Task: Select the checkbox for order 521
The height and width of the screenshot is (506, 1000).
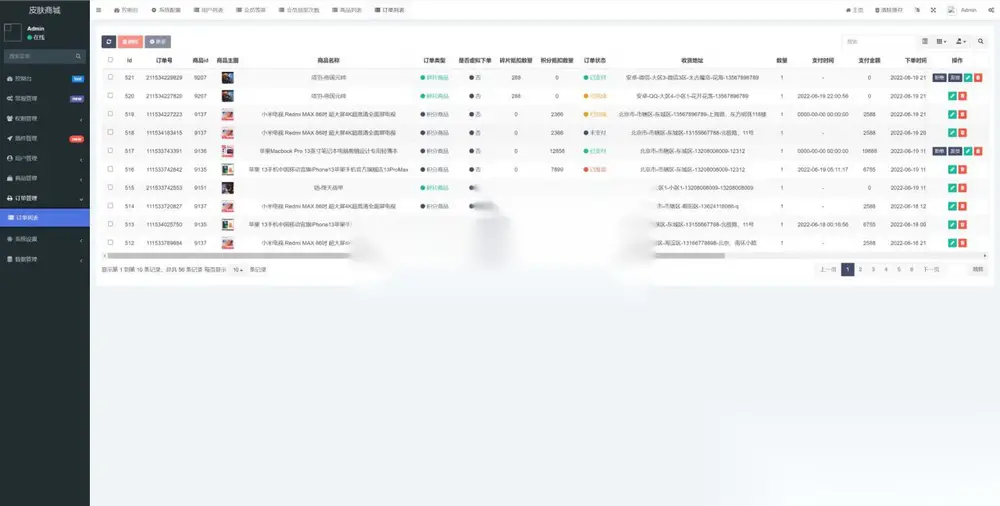Action: pyautogui.click(x=110, y=77)
